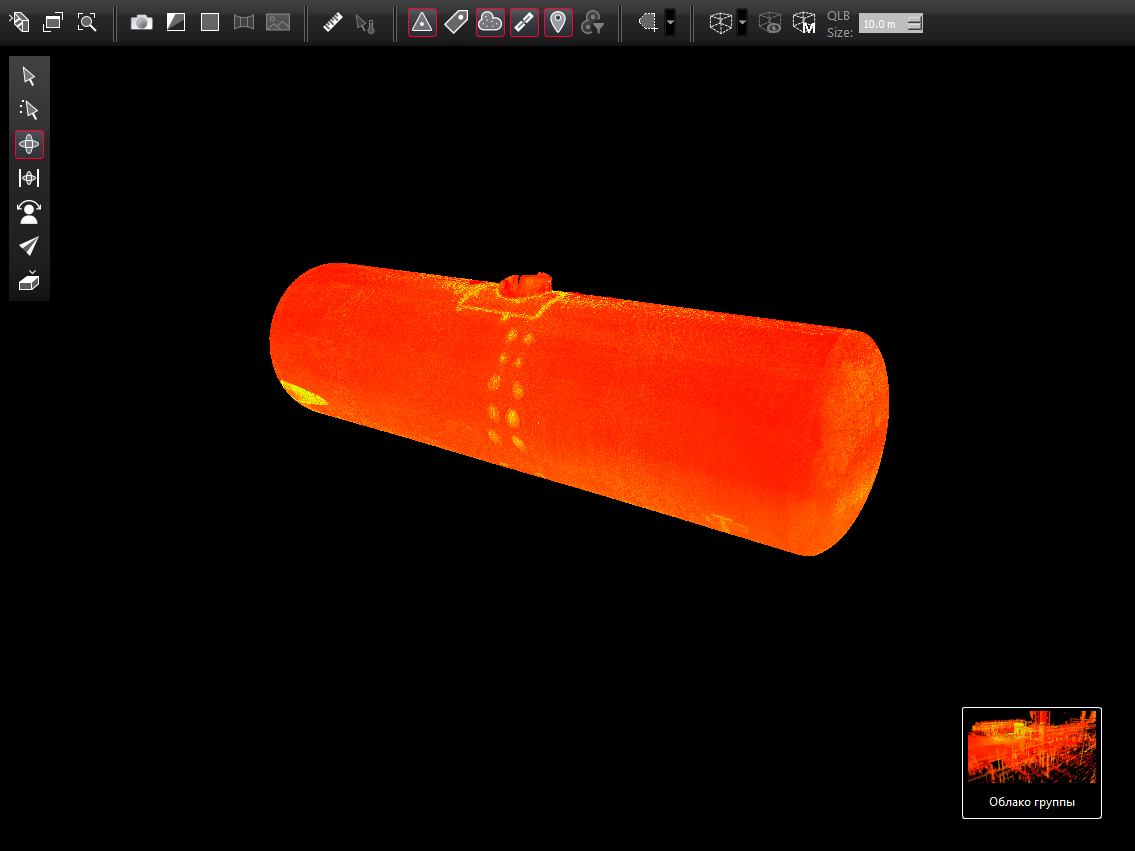Click the image picture icon
Image resolution: width=1135 pixels, height=851 pixels.
coord(278,22)
